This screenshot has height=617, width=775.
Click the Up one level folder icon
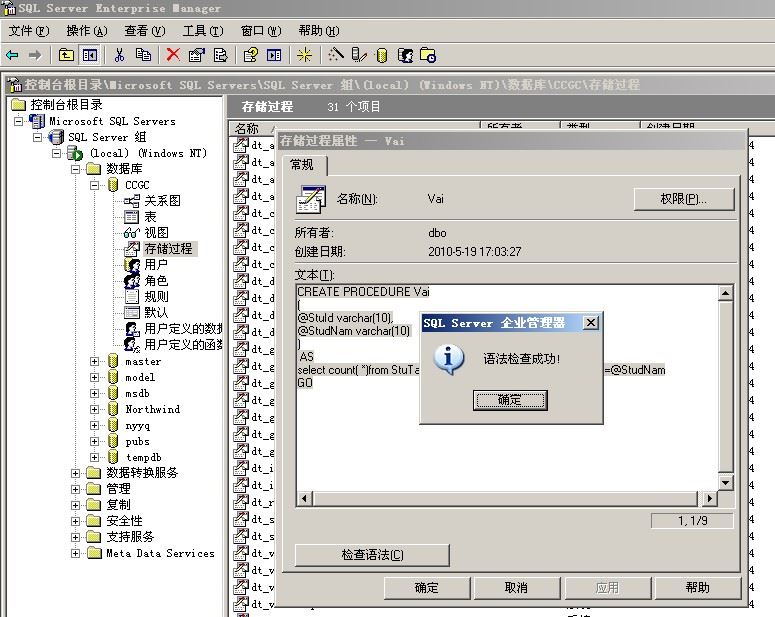(66, 55)
